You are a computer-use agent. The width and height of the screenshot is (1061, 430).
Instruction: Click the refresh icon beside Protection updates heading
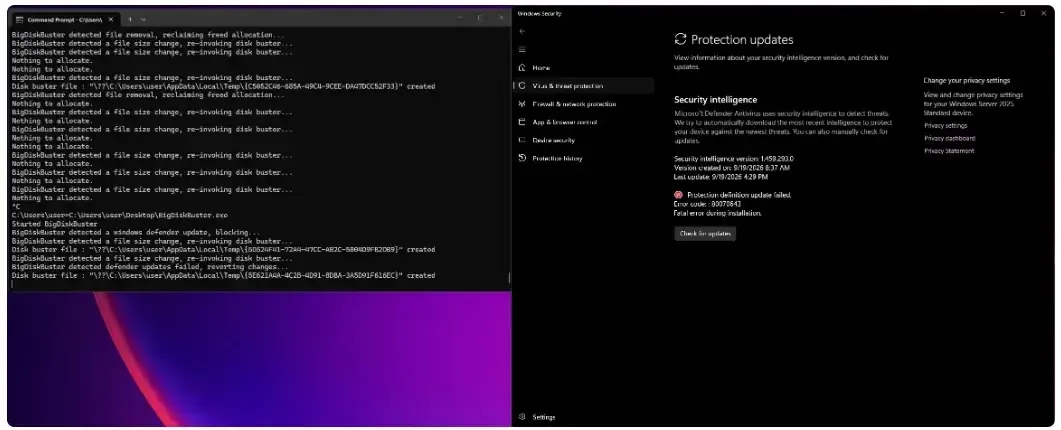pyautogui.click(x=680, y=39)
